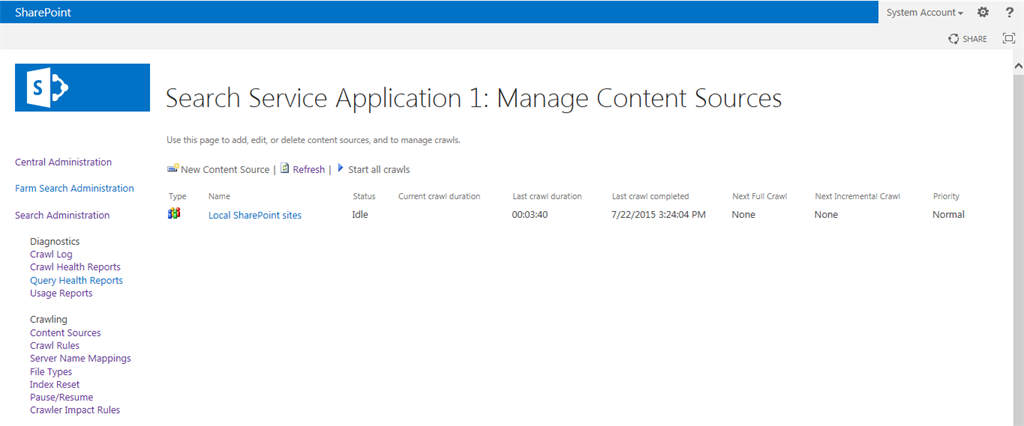Expand the System Account dropdown
This screenshot has height=426, width=1024.
coord(925,12)
